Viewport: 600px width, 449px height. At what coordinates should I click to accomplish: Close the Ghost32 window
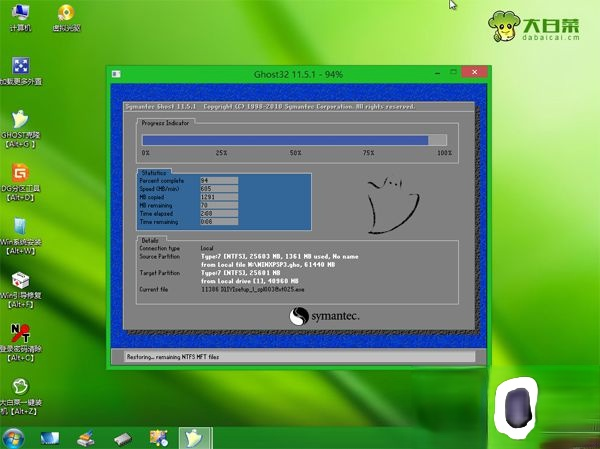pos(474,72)
